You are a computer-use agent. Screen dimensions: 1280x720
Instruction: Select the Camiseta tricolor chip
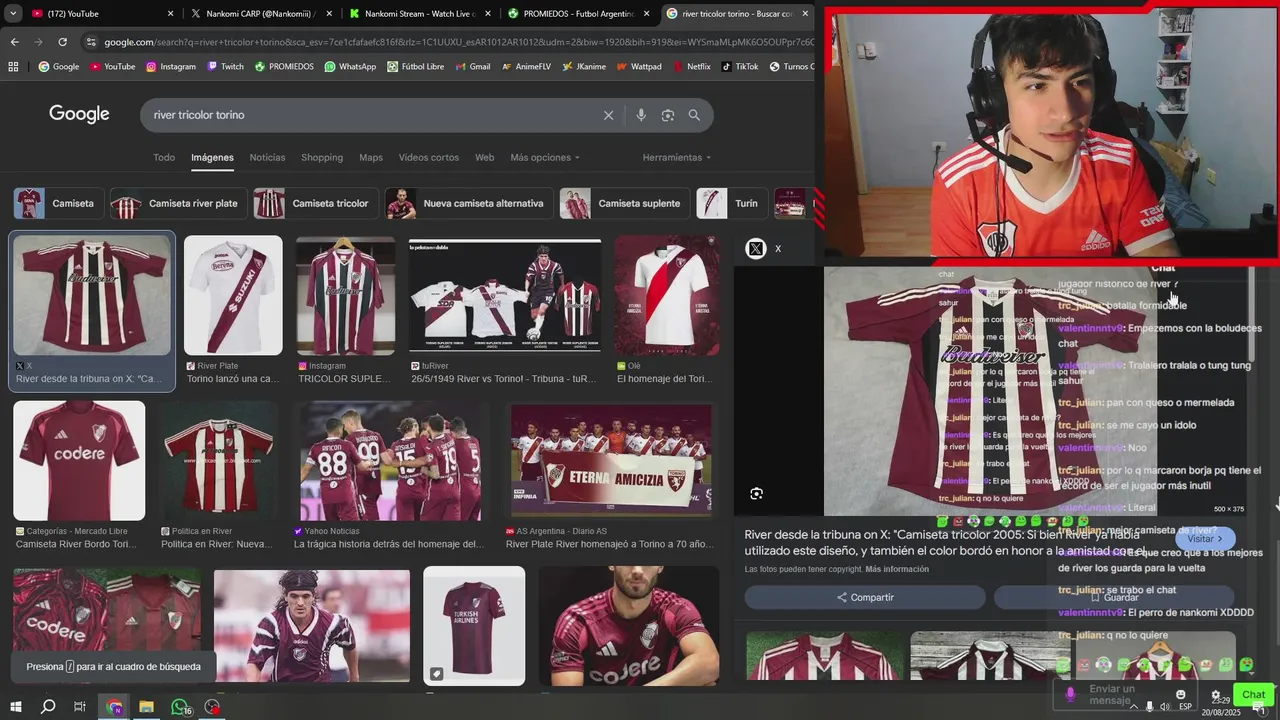pyautogui.click(x=316, y=203)
